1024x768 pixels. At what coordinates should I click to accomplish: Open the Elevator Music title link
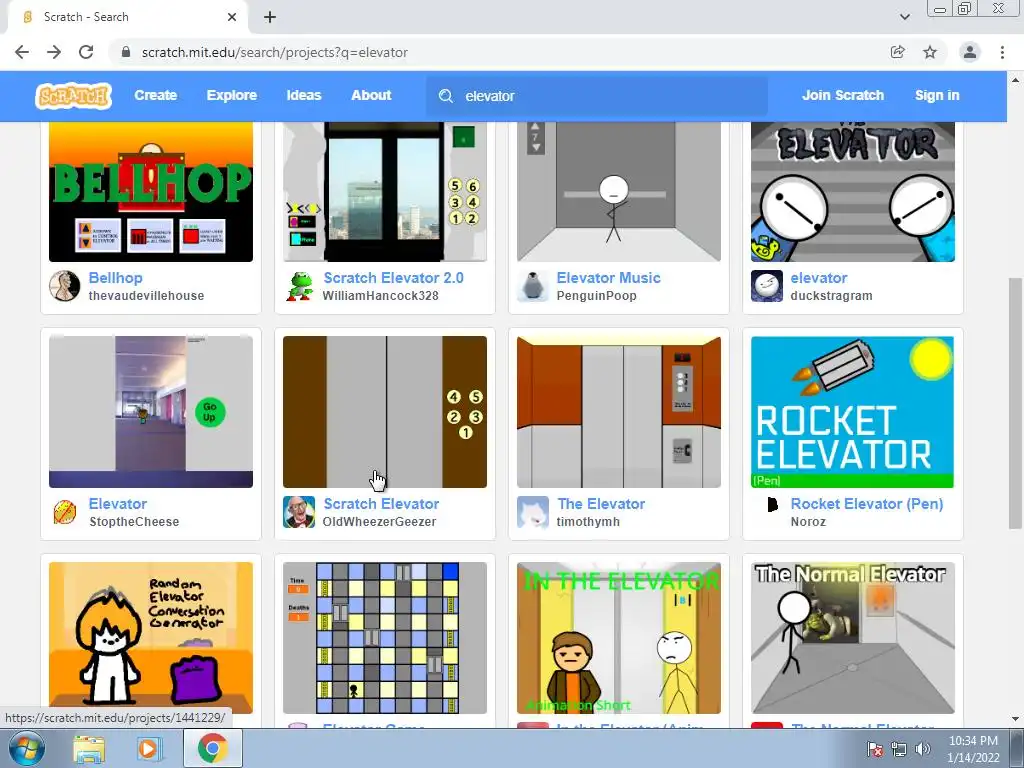pos(609,278)
